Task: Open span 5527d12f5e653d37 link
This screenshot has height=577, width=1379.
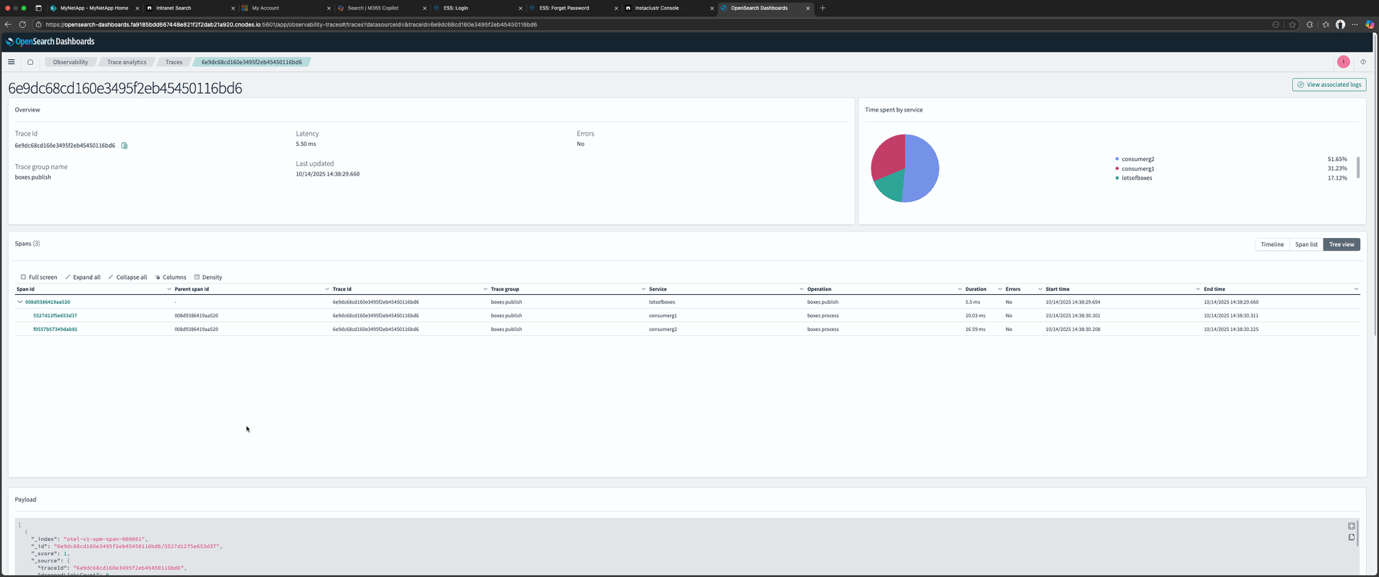Action: tap(55, 316)
